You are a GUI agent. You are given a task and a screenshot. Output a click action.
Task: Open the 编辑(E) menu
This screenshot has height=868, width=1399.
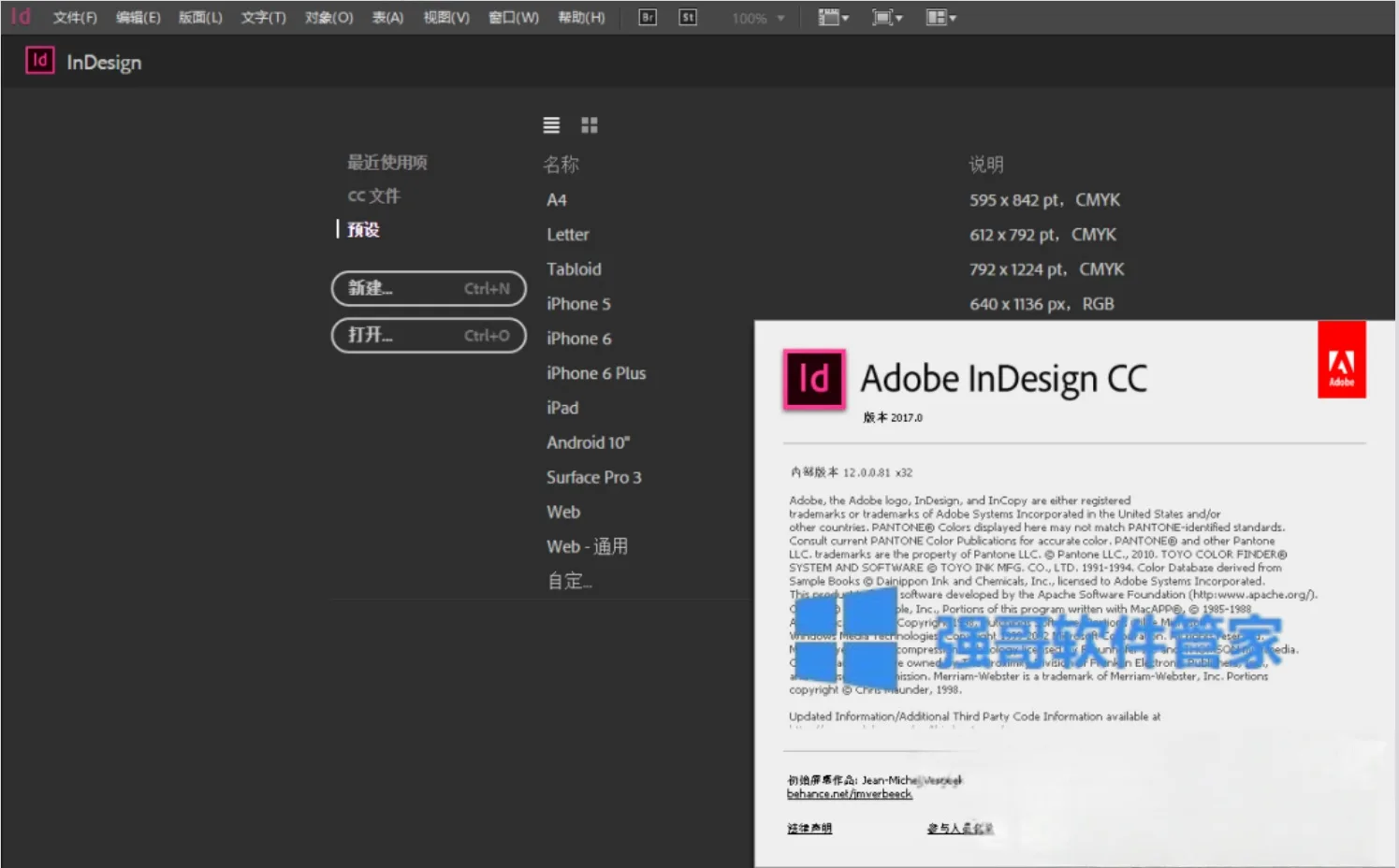pyautogui.click(x=138, y=18)
